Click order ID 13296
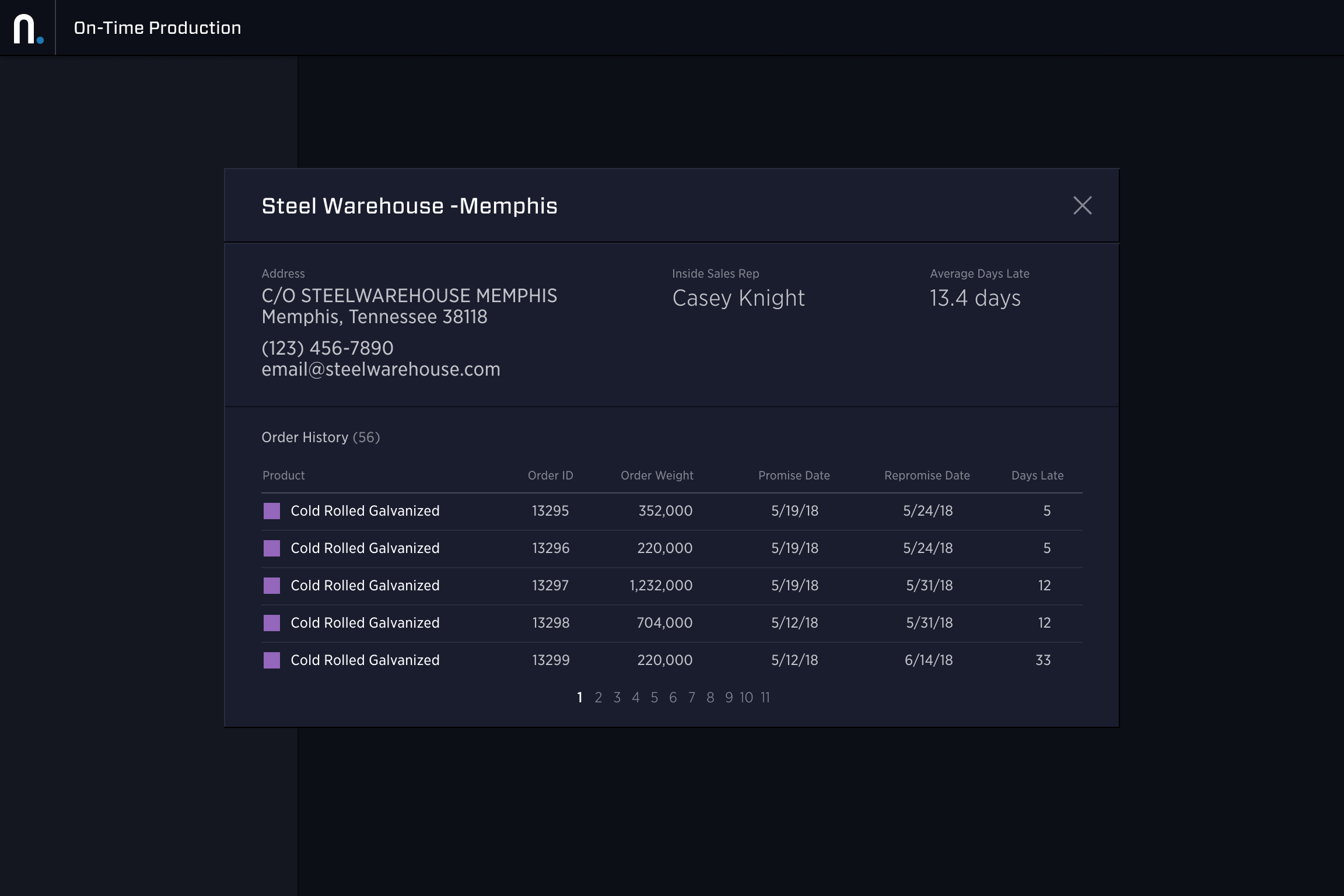The image size is (1344, 896). pyautogui.click(x=551, y=548)
